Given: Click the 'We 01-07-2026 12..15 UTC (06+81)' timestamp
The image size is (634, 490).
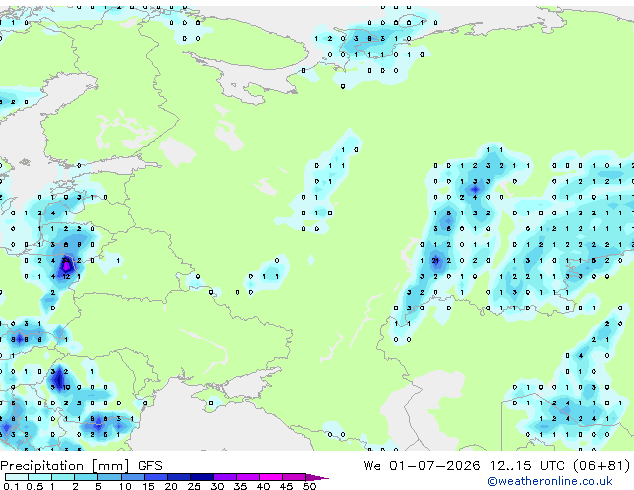Looking at the screenshot, I should (497, 466).
